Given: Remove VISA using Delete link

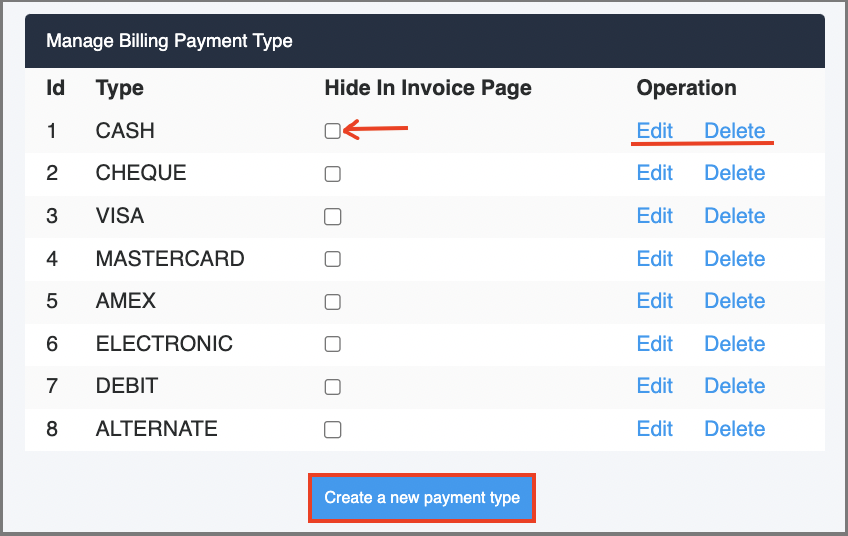Looking at the screenshot, I should point(734,216).
